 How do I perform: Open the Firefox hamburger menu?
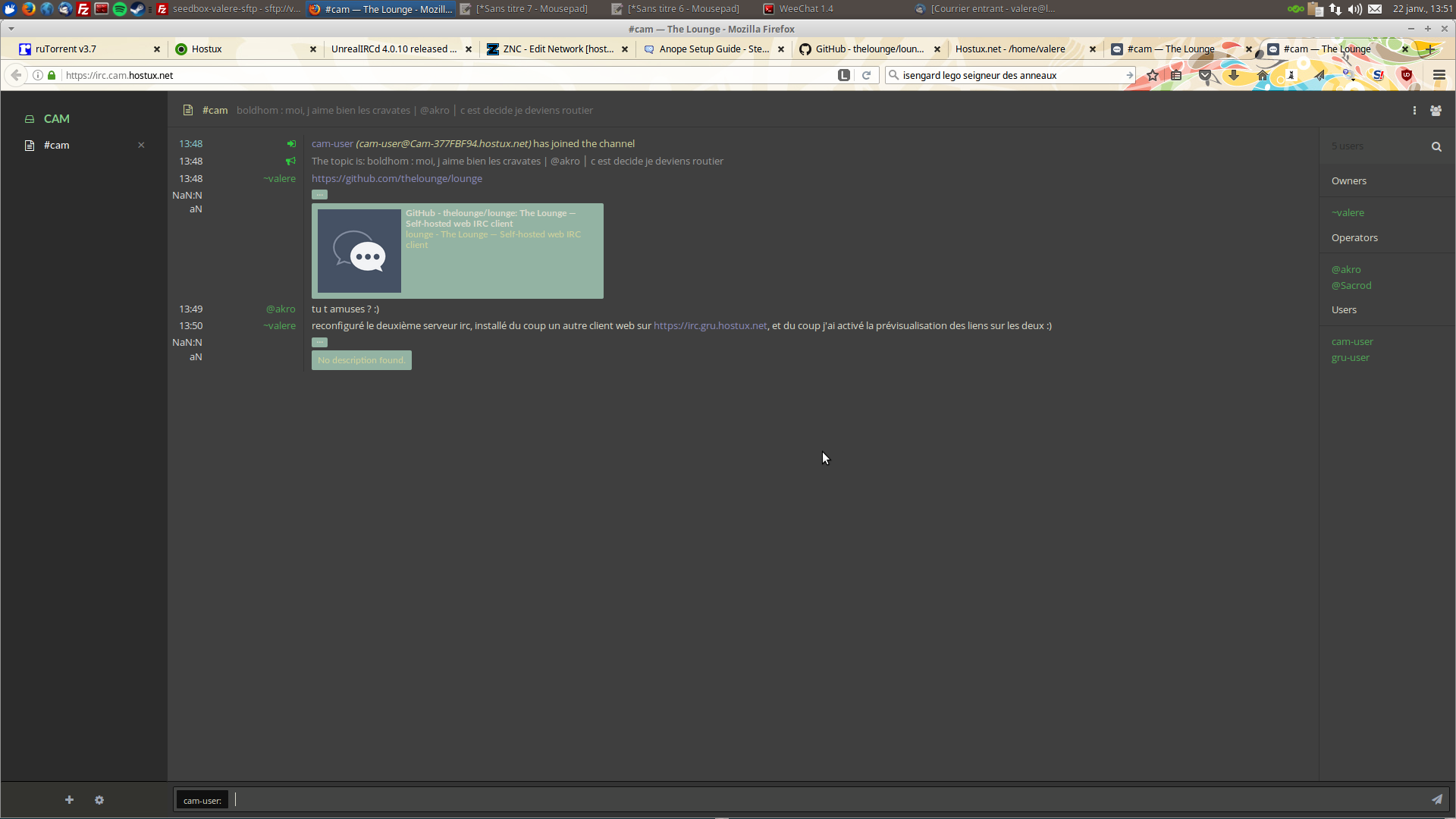pyautogui.click(x=1439, y=75)
